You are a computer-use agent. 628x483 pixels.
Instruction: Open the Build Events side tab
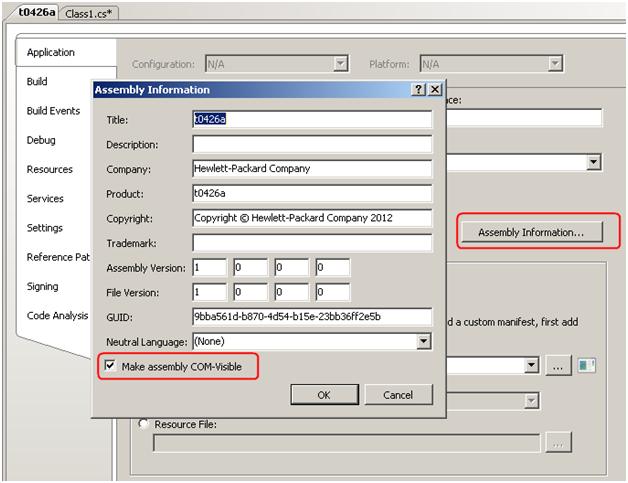point(53,111)
